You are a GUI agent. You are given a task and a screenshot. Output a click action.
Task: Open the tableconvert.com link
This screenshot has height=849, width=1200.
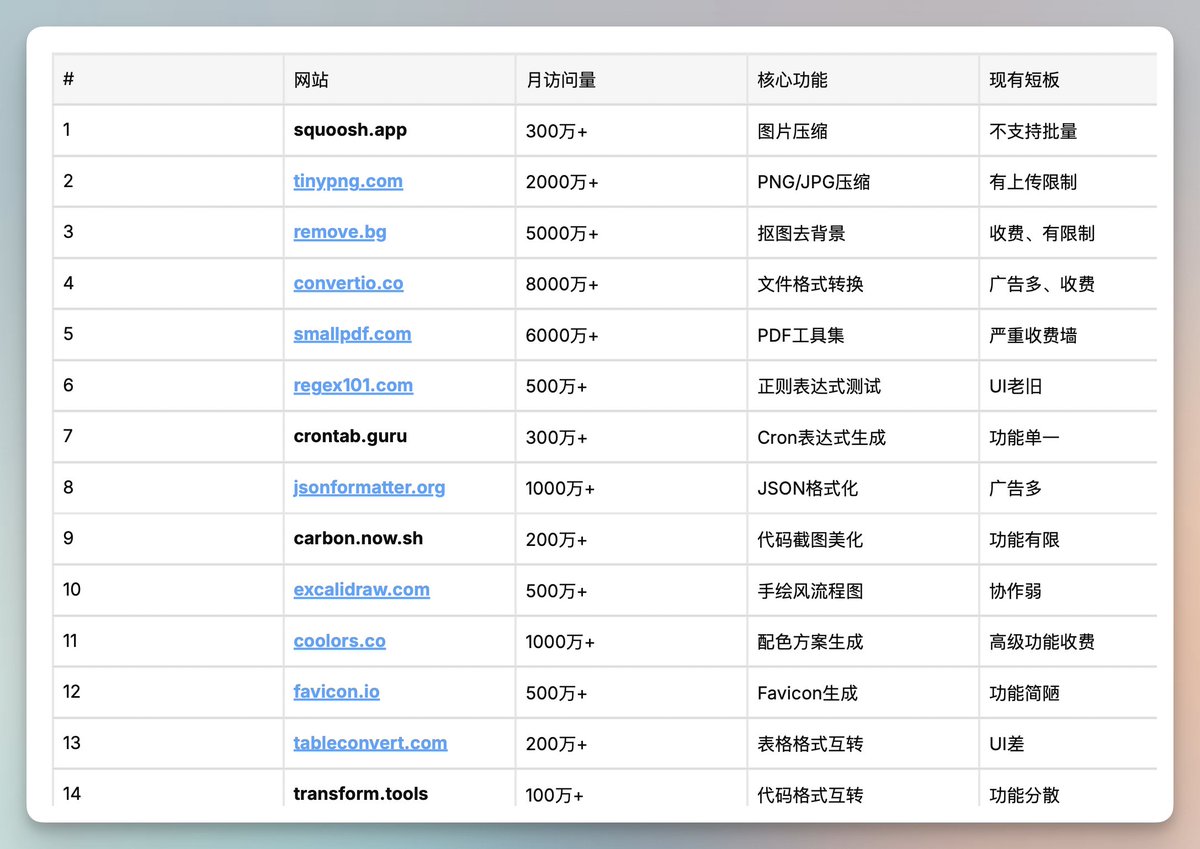[x=370, y=743]
